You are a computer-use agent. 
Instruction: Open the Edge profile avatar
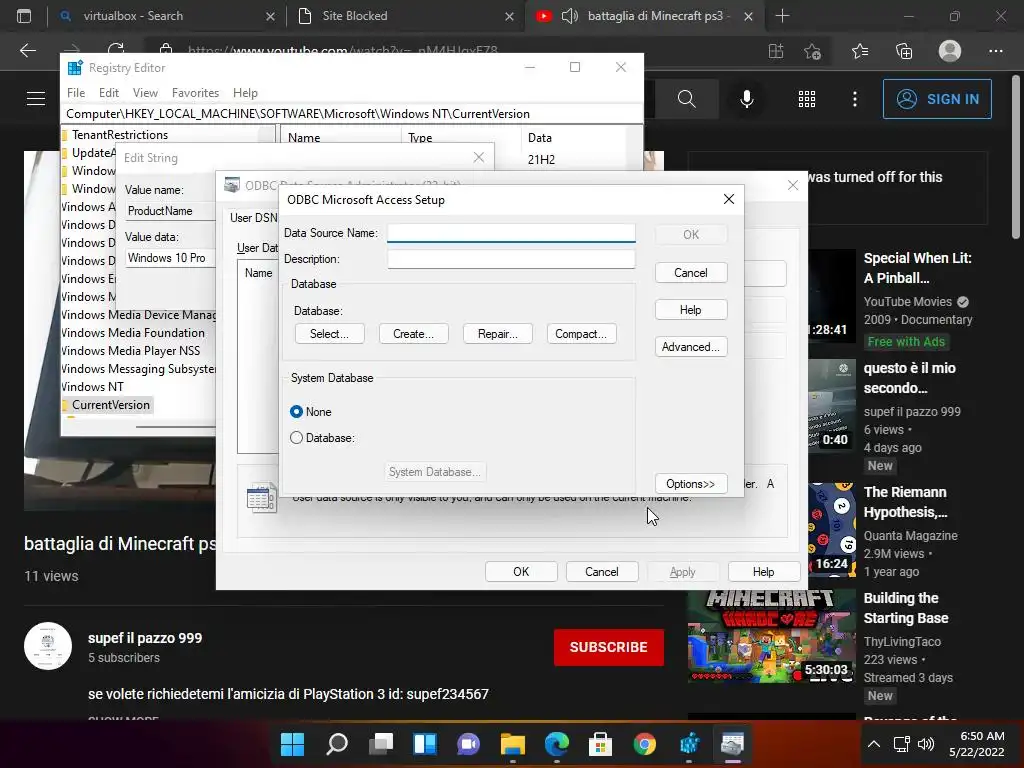pos(950,50)
